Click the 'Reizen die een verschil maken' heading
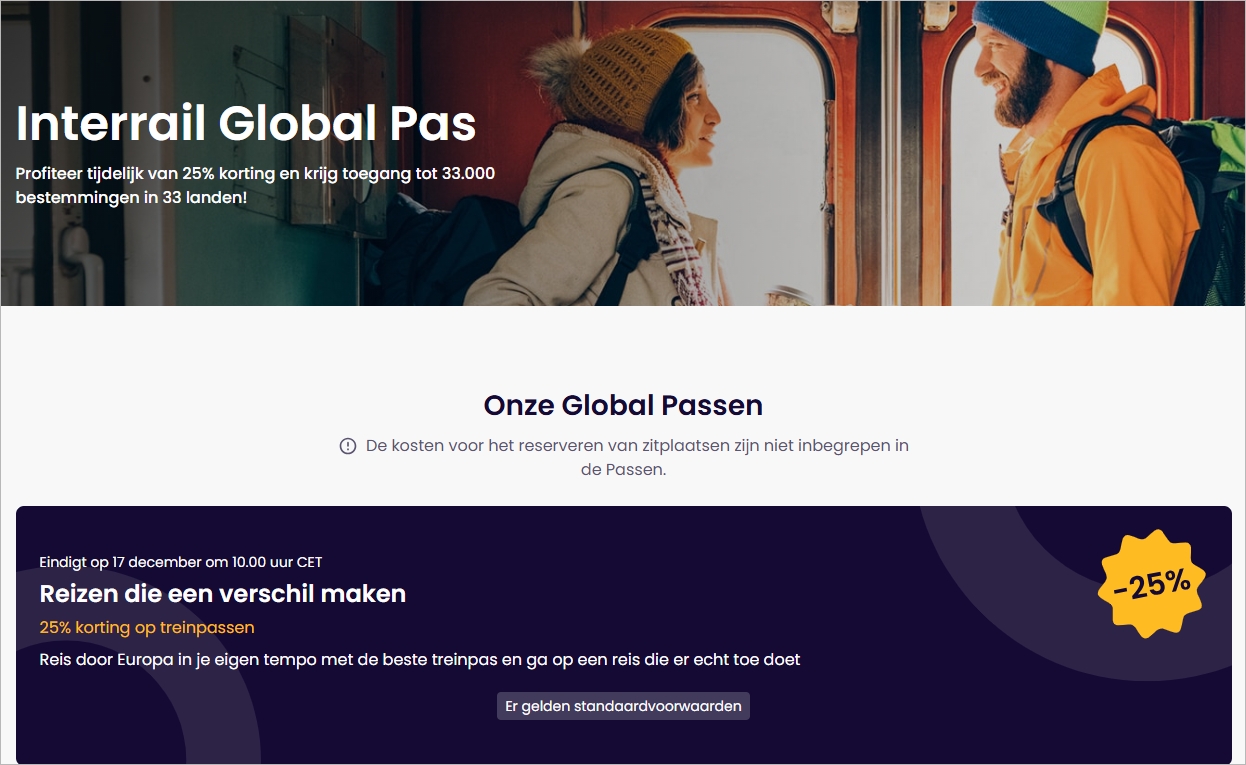The height and width of the screenshot is (765, 1246). 222,593
